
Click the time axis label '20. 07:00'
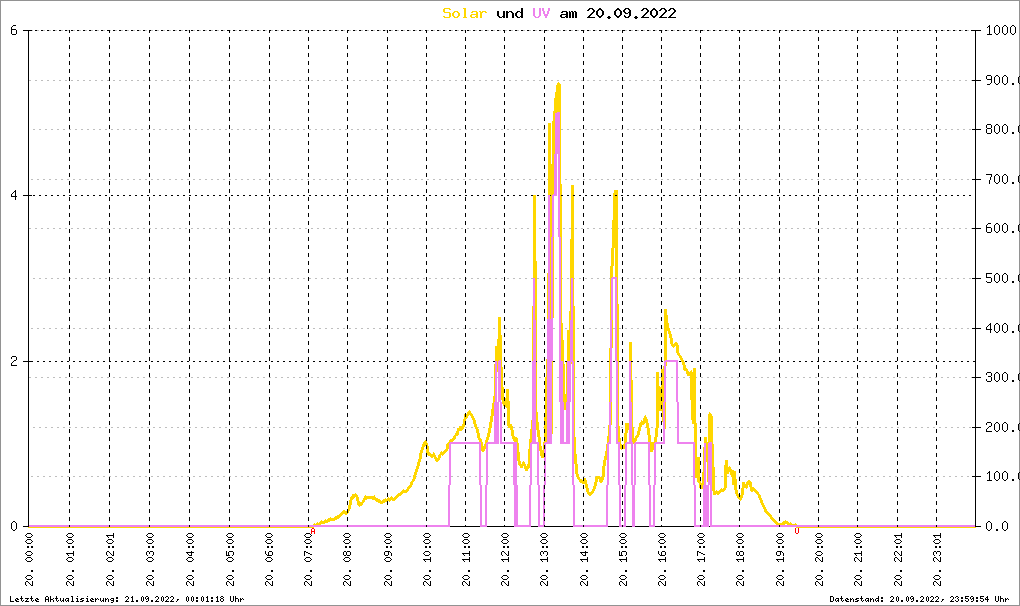(x=308, y=560)
